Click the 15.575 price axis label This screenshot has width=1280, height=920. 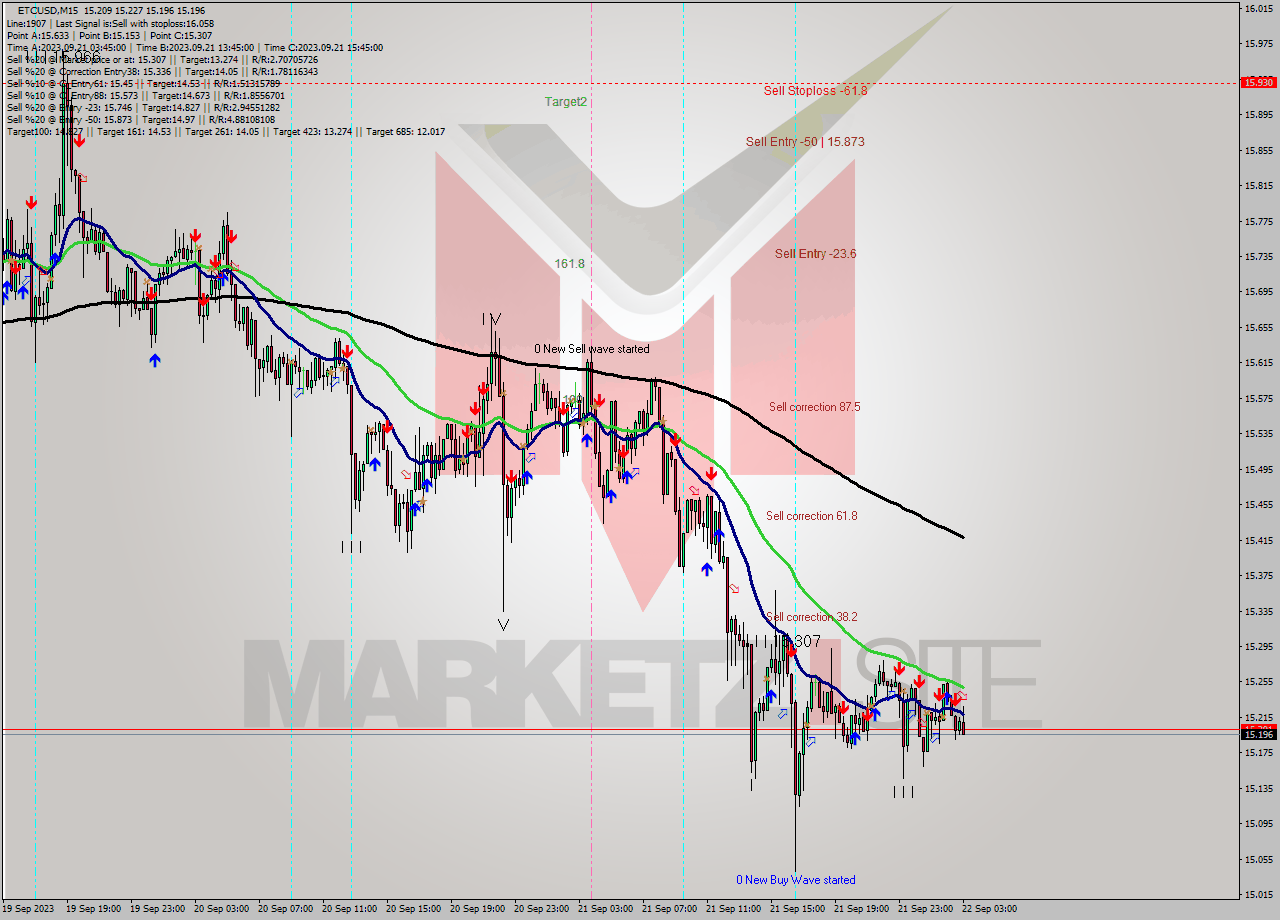(x=1257, y=398)
